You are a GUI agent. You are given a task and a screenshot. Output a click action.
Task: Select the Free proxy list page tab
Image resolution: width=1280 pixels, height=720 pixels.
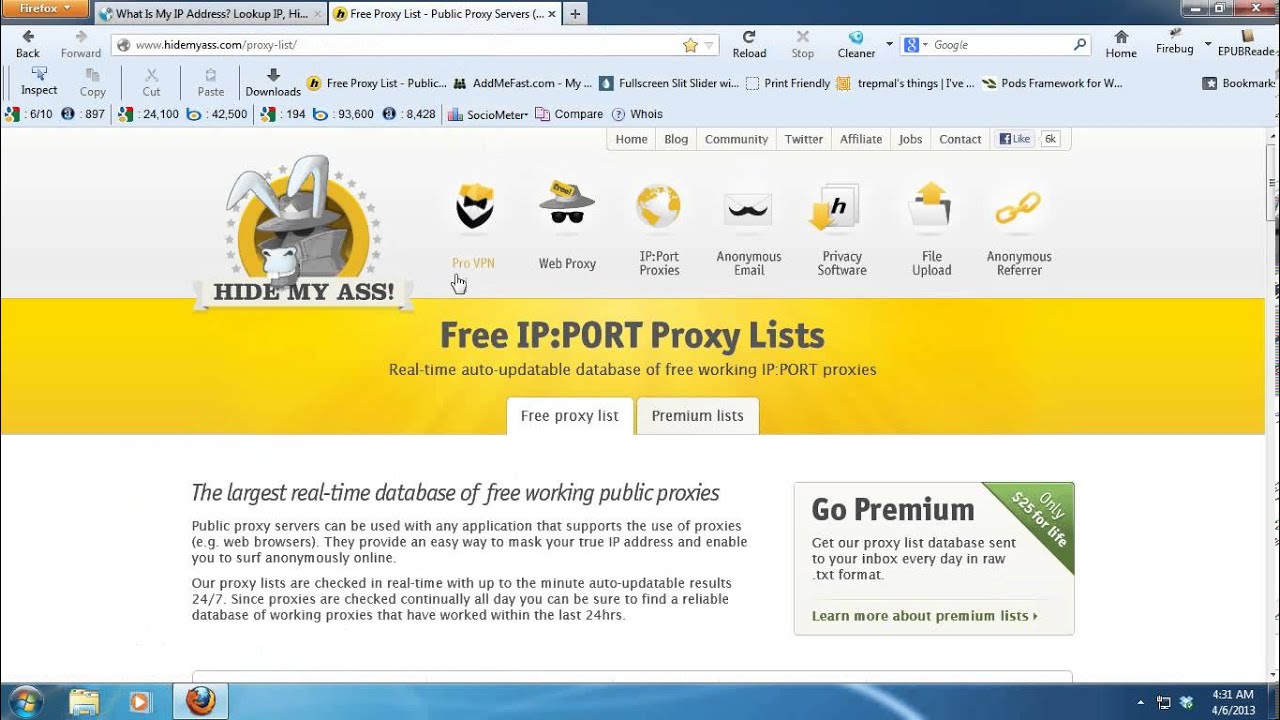(x=570, y=416)
